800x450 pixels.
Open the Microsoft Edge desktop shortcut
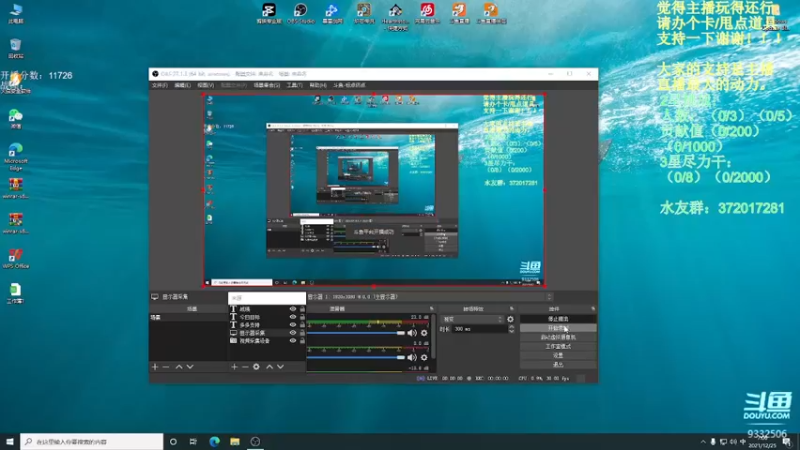pos(16,156)
